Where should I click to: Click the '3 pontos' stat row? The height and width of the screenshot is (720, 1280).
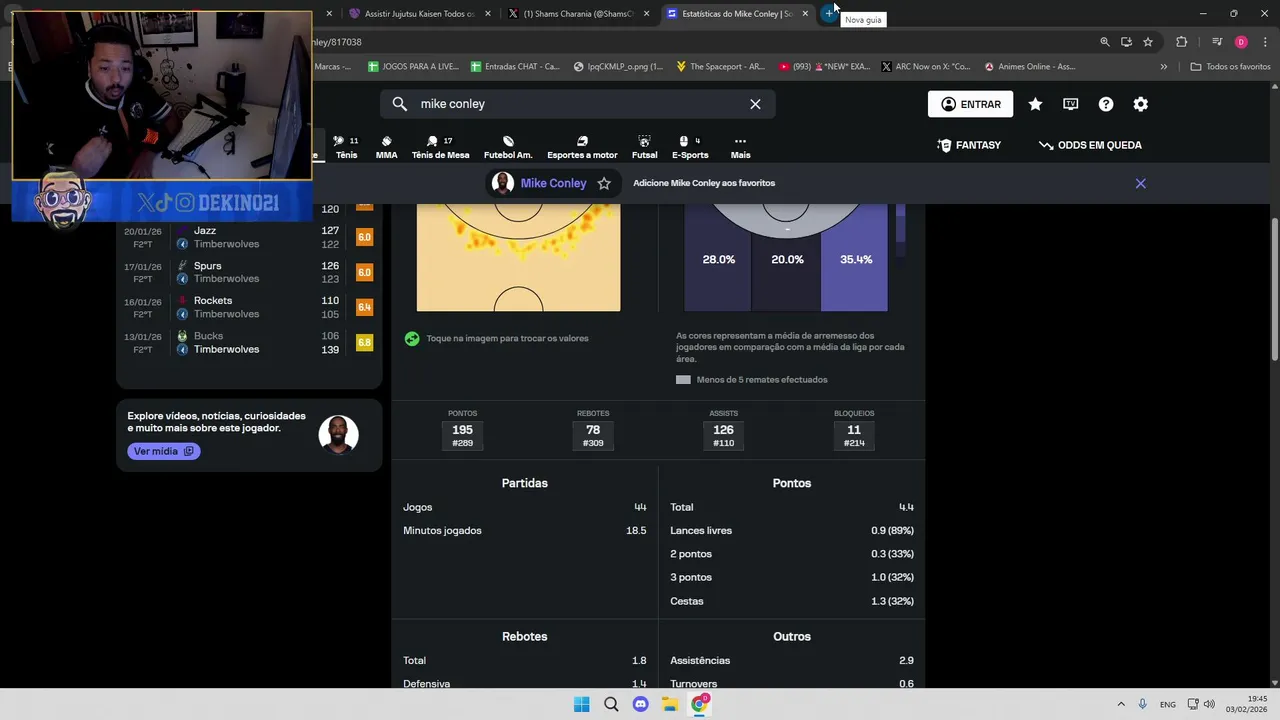[791, 577]
